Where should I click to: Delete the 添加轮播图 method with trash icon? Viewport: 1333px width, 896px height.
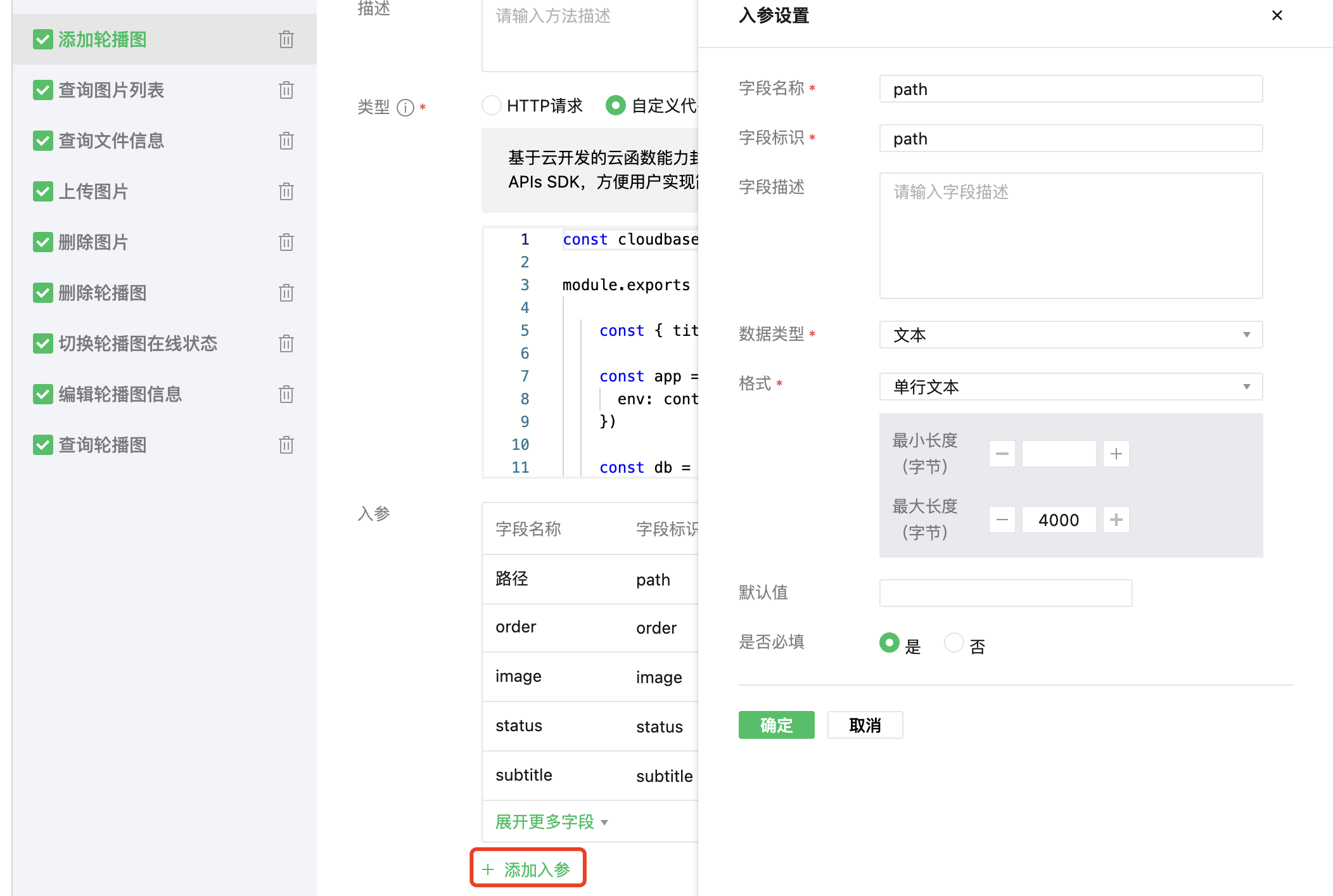click(286, 39)
